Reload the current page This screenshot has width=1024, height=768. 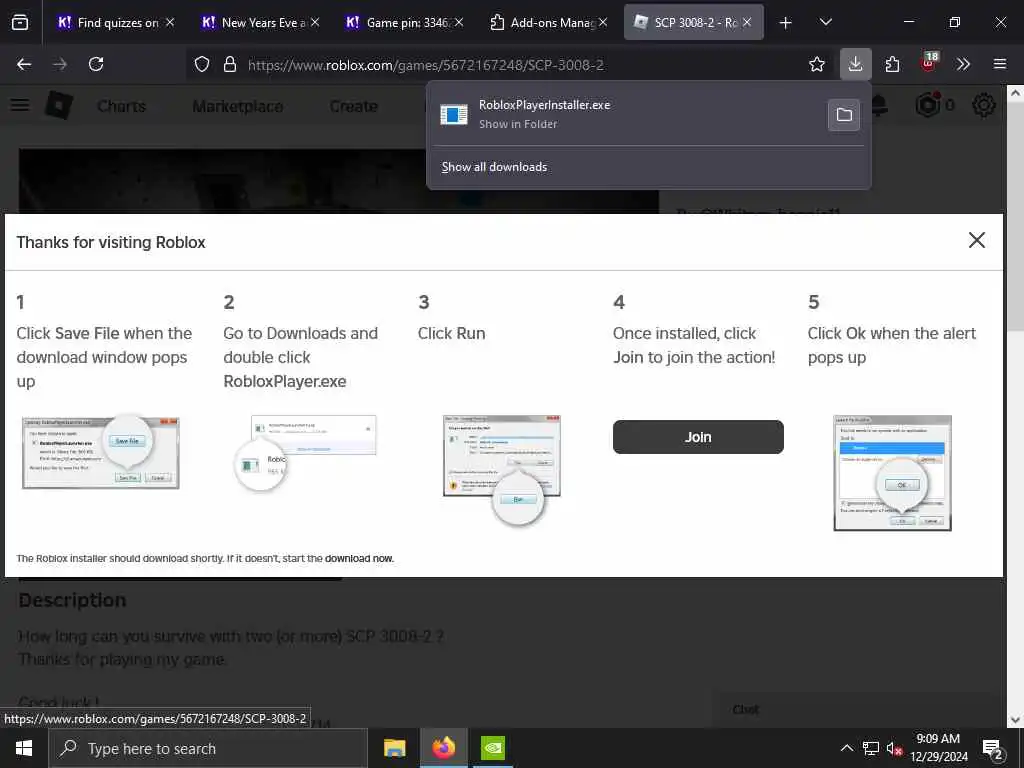click(96, 64)
